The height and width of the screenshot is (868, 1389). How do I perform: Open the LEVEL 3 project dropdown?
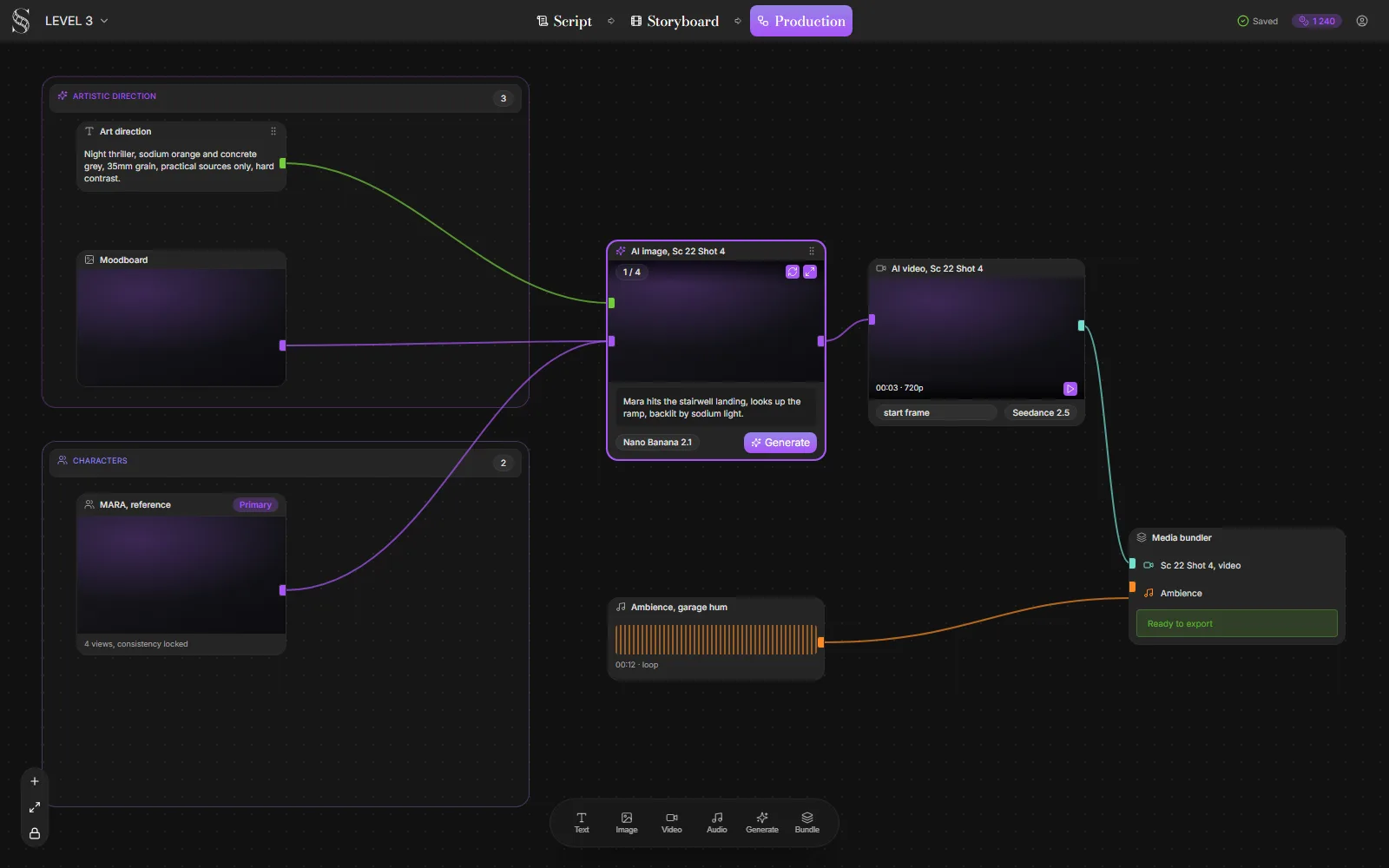tap(76, 21)
